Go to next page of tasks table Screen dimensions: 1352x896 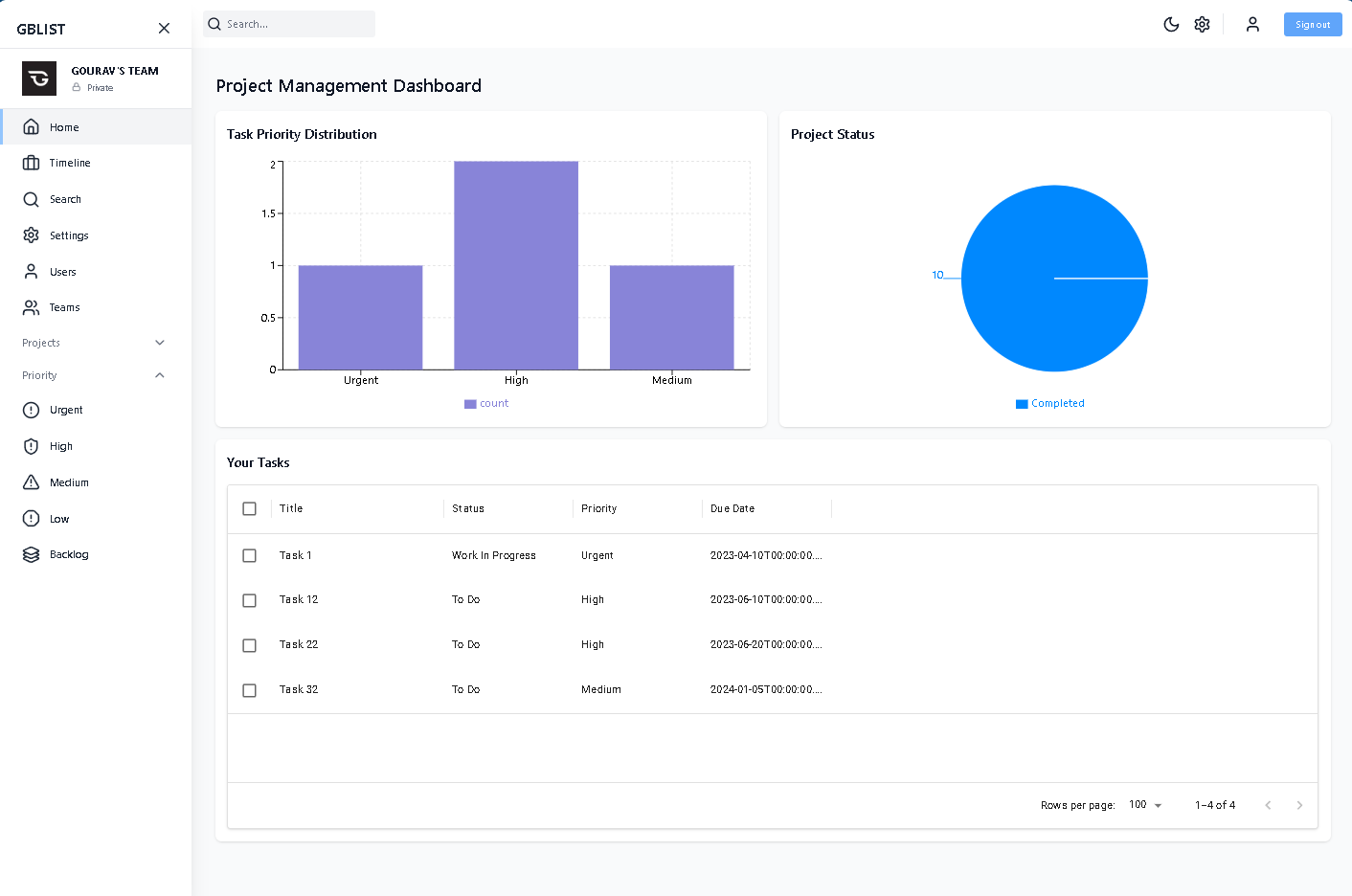tap(1299, 805)
